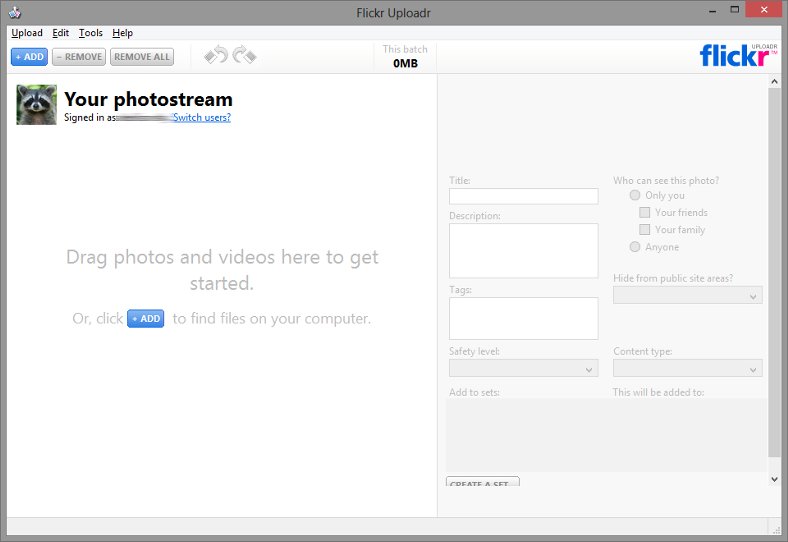Screen dimensions: 788x542
Task: Click the CREATE A SET button
Action: click(x=482, y=481)
